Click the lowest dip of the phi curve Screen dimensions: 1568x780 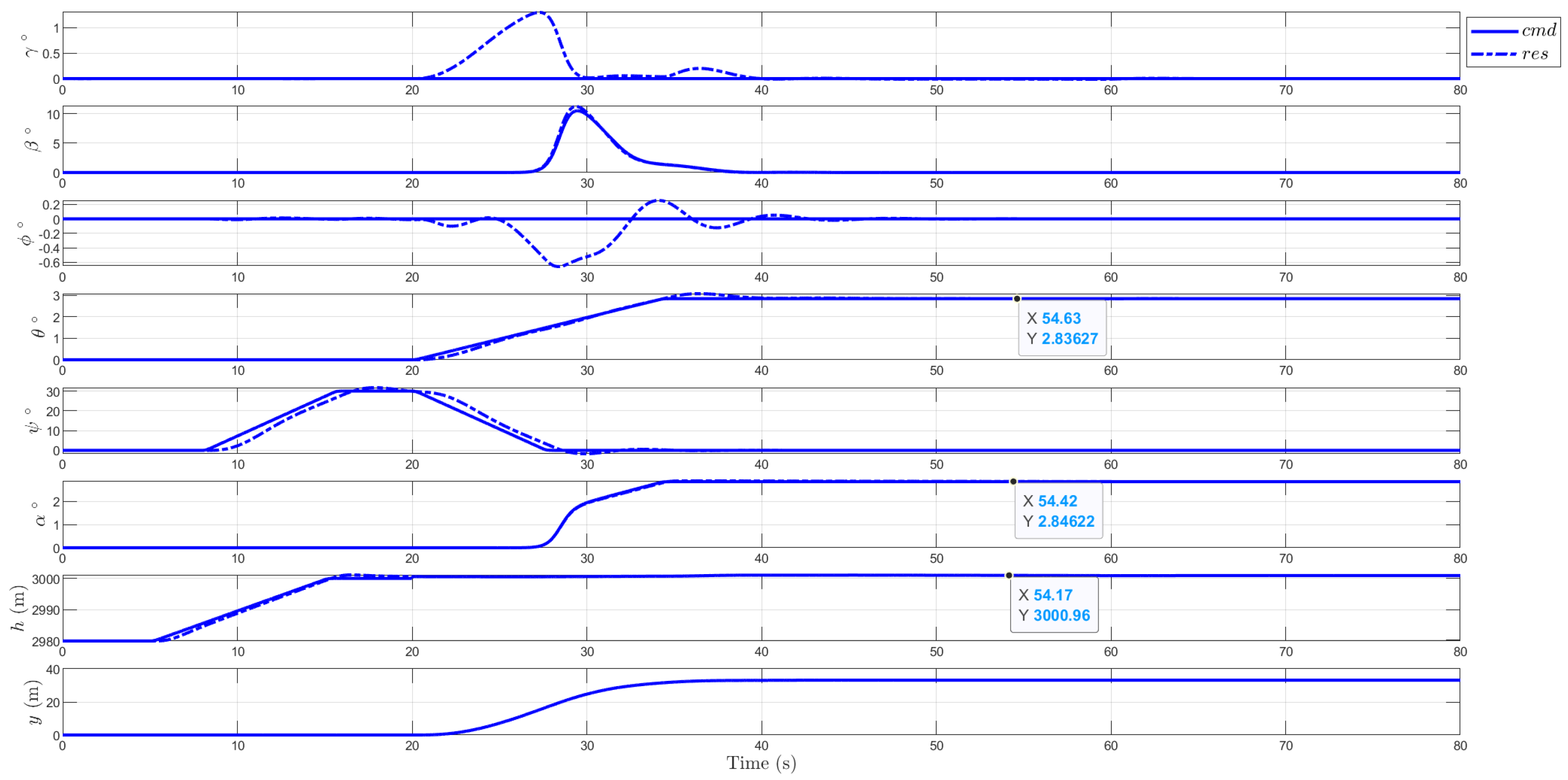tap(558, 266)
